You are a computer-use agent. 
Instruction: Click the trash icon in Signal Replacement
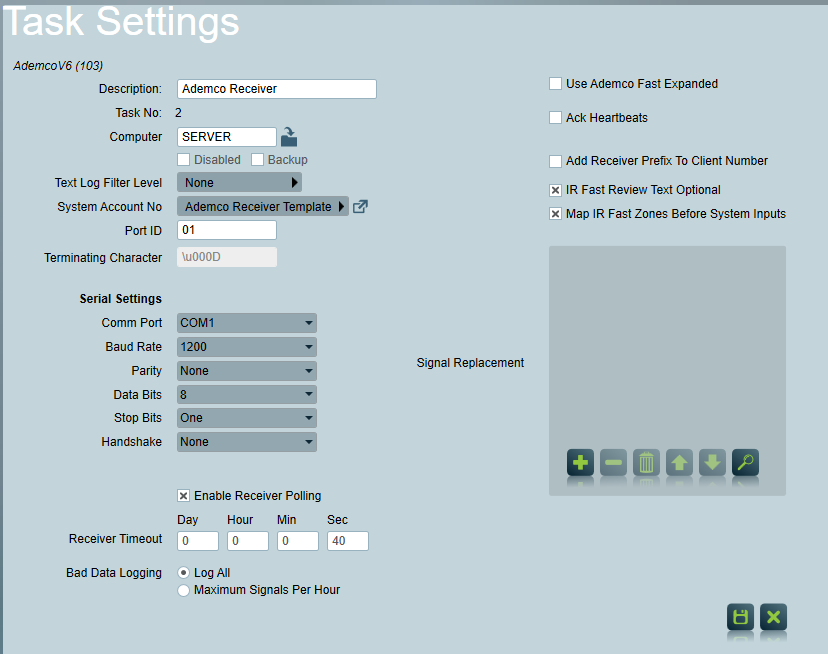click(x=646, y=463)
